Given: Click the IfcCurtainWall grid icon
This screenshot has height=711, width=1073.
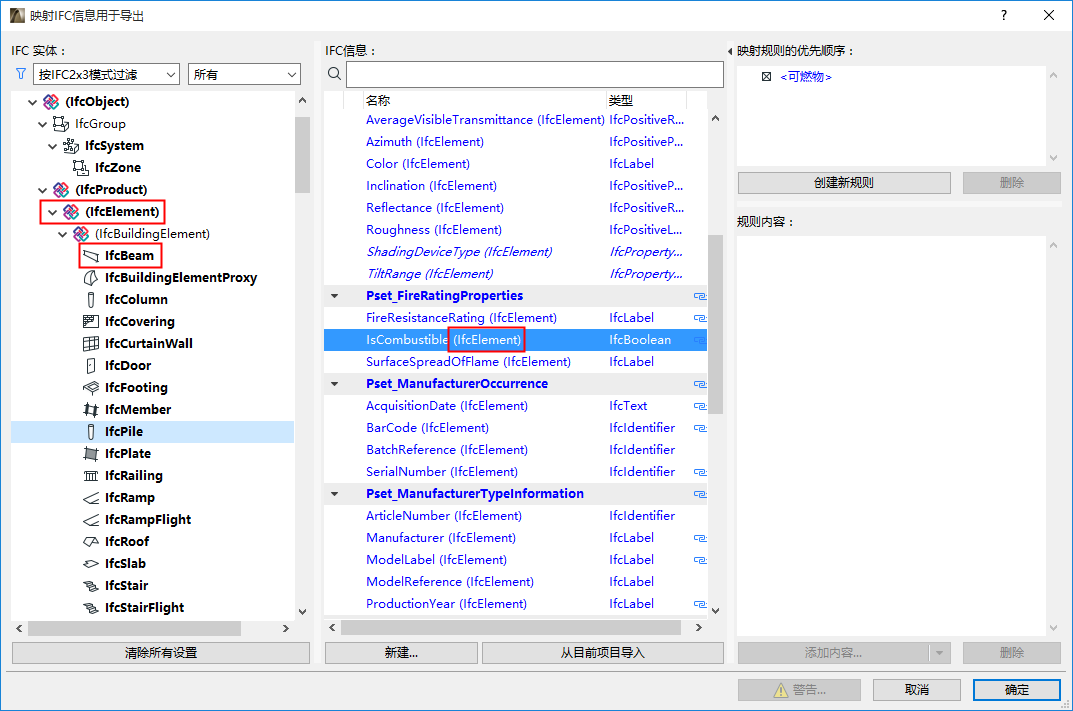Looking at the screenshot, I should click(x=91, y=344).
